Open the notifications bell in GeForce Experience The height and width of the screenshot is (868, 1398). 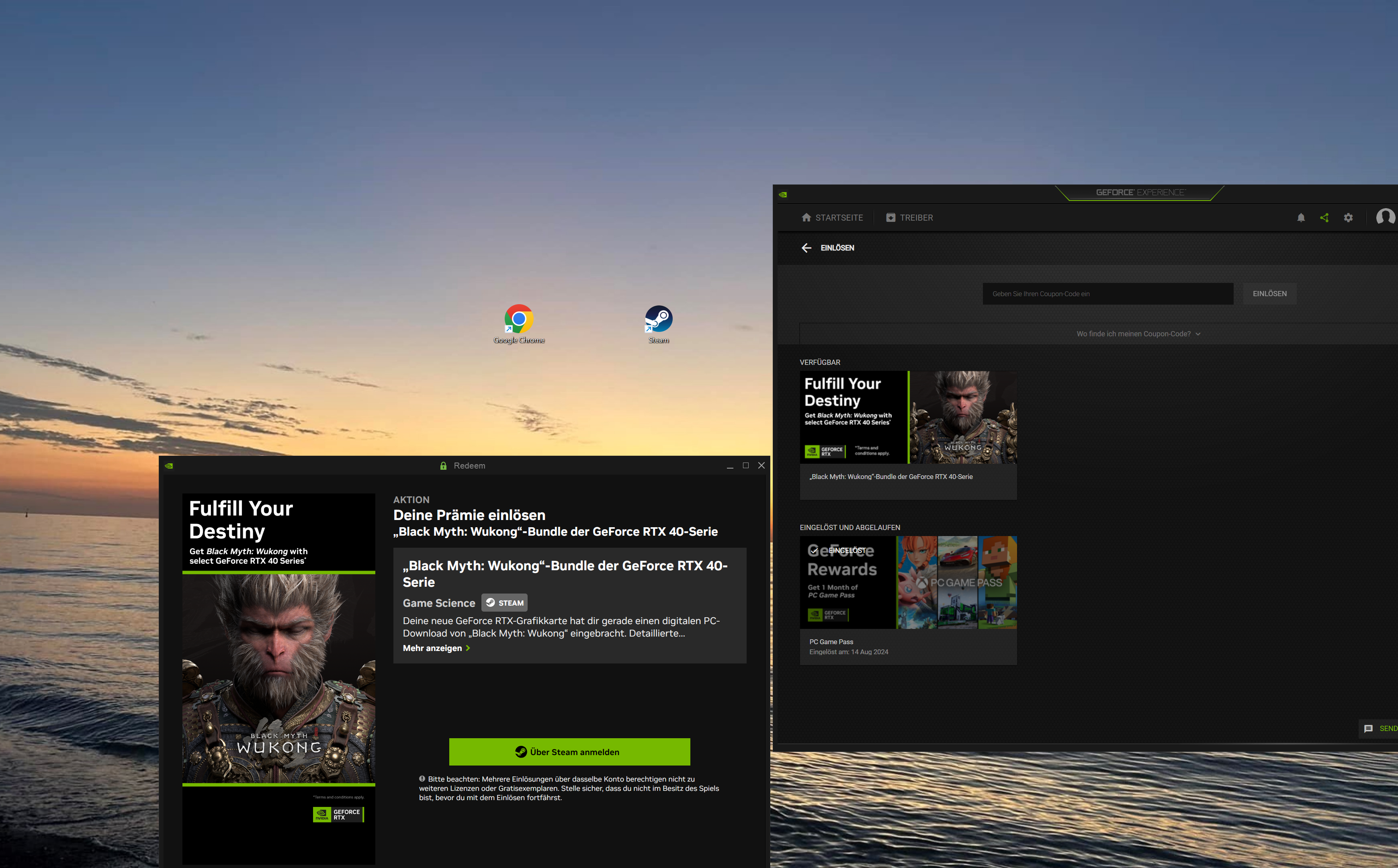coord(1301,217)
